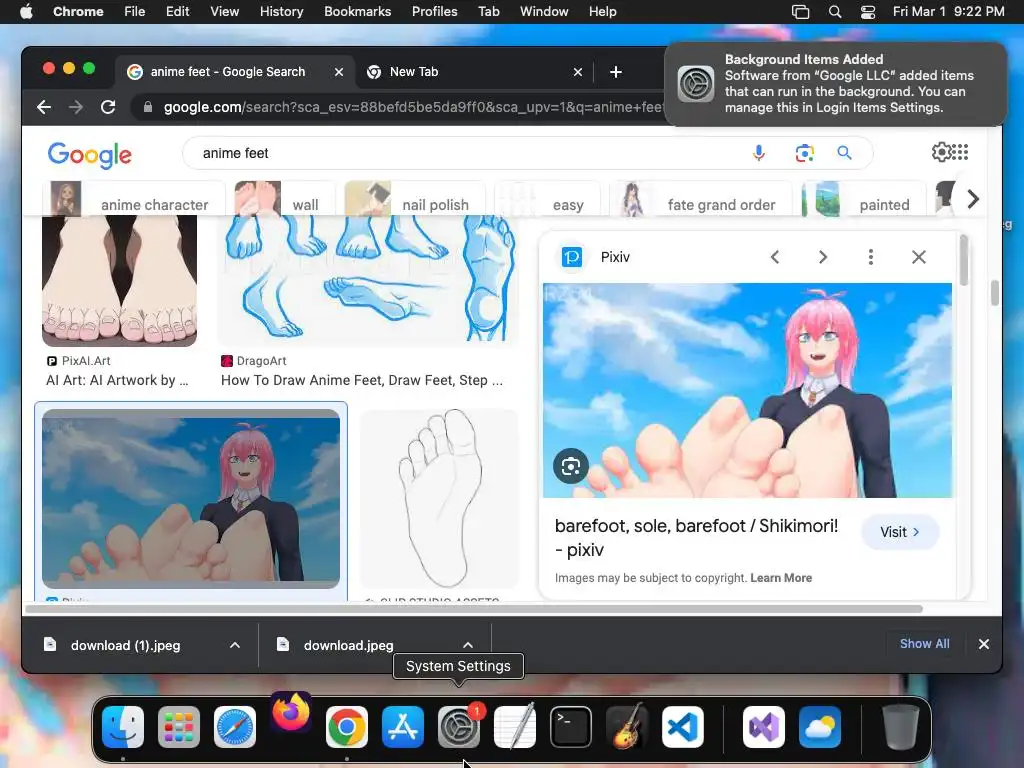The width and height of the screenshot is (1024, 768).
Task: Click the Google logo
Action: [89, 155]
